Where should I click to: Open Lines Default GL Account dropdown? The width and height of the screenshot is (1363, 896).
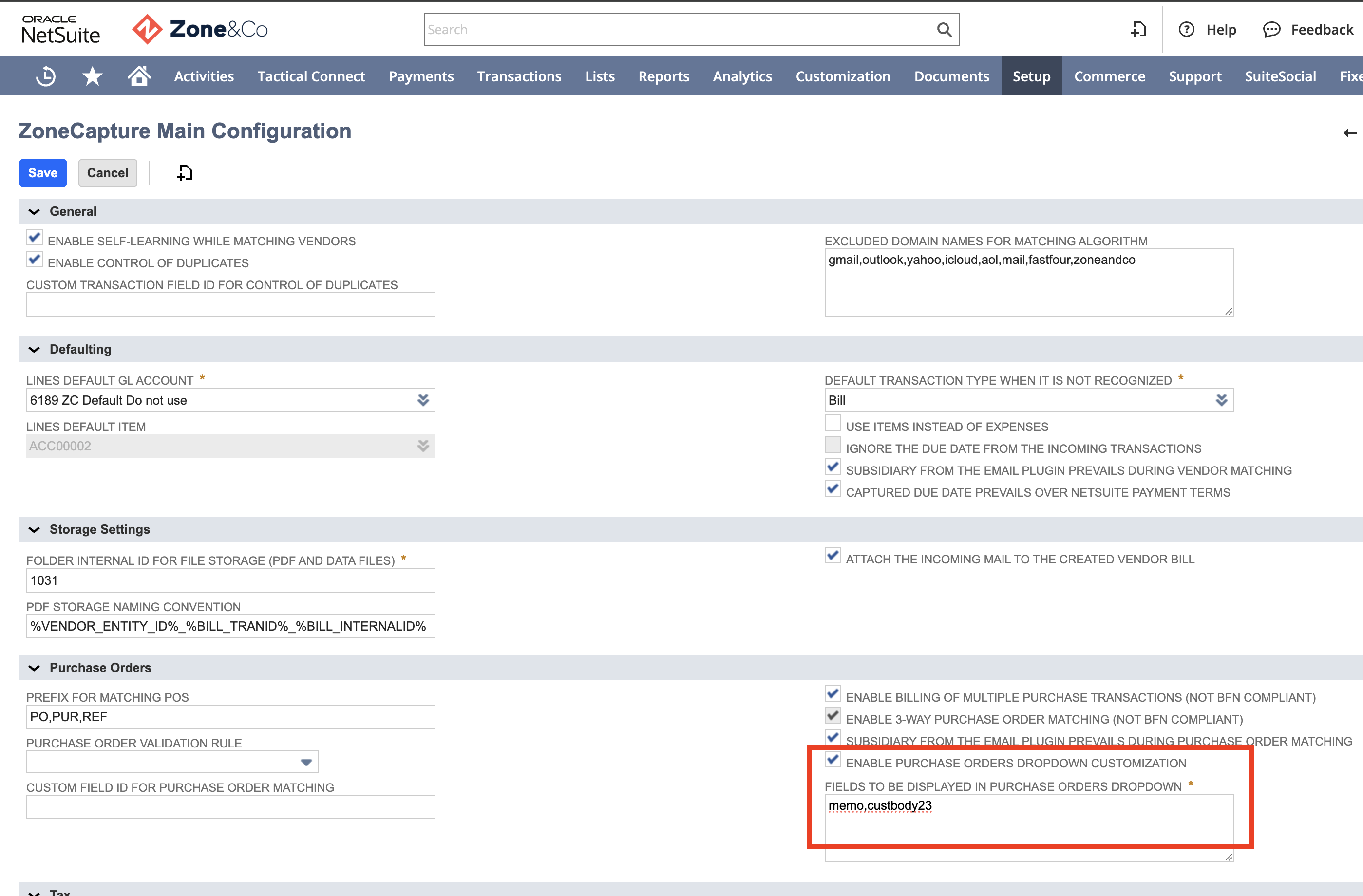(x=423, y=400)
